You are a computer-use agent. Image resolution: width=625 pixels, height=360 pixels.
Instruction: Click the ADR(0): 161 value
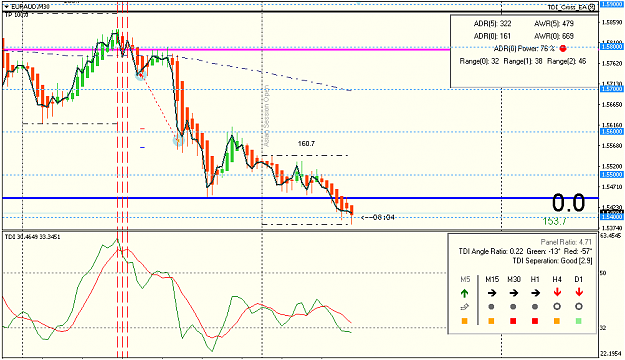(492, 36)
